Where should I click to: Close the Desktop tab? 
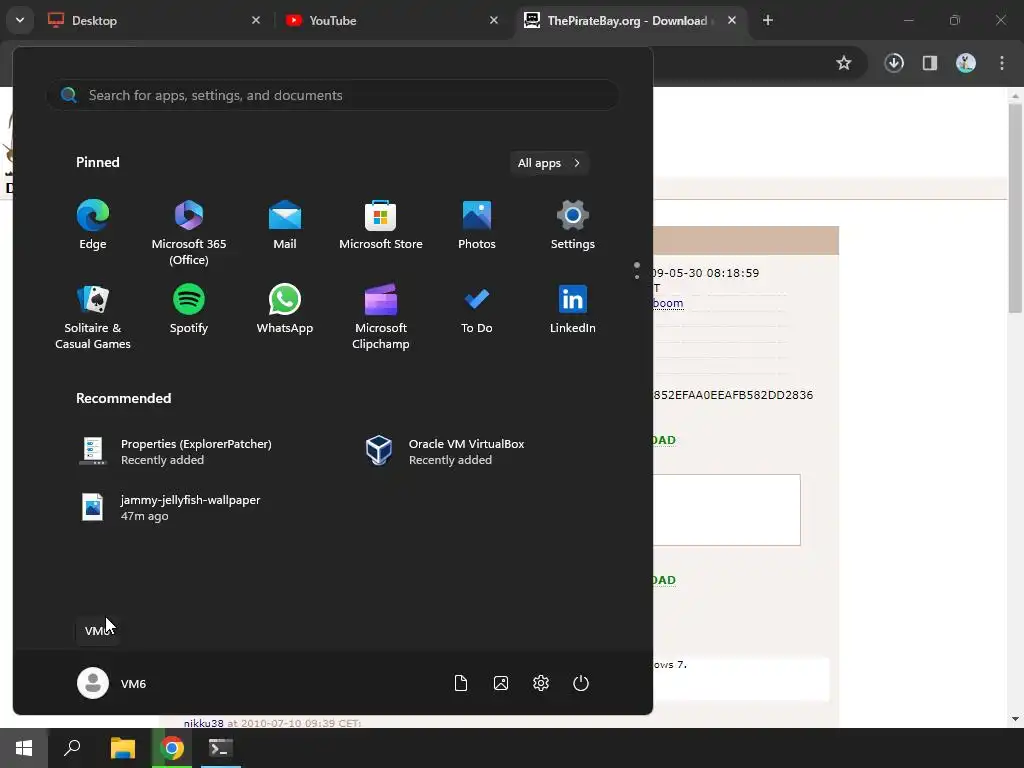click(x=256, y=20)
